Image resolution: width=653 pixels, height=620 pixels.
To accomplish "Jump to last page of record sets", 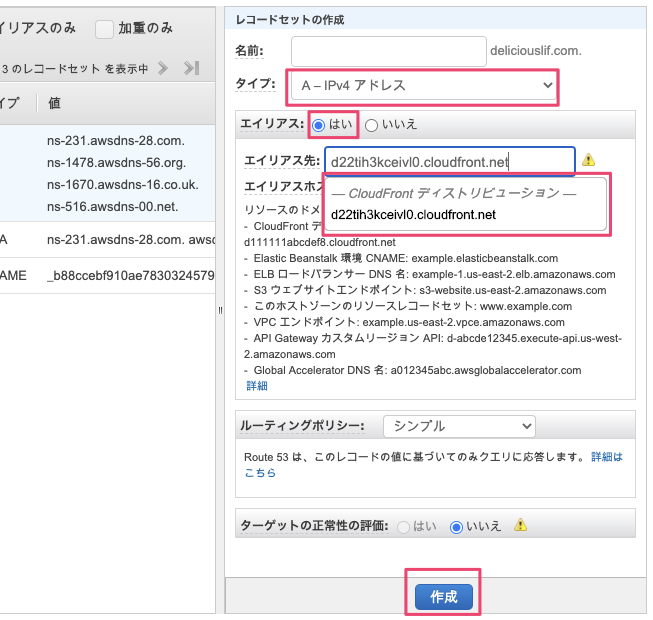I will (x=193, y=68).
